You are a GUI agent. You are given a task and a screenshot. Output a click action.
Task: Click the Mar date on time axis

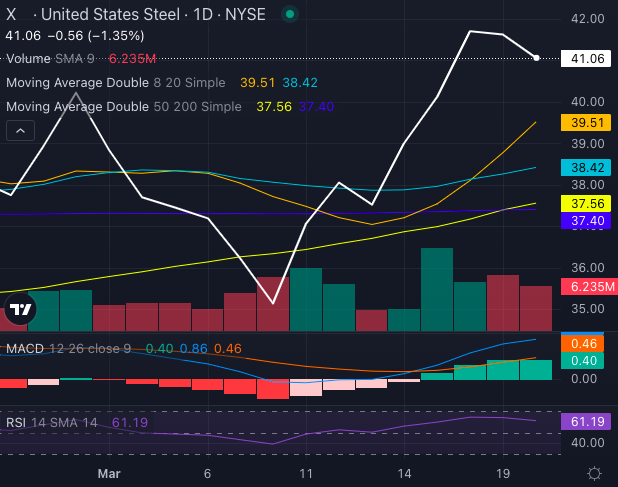click(111, 472)
